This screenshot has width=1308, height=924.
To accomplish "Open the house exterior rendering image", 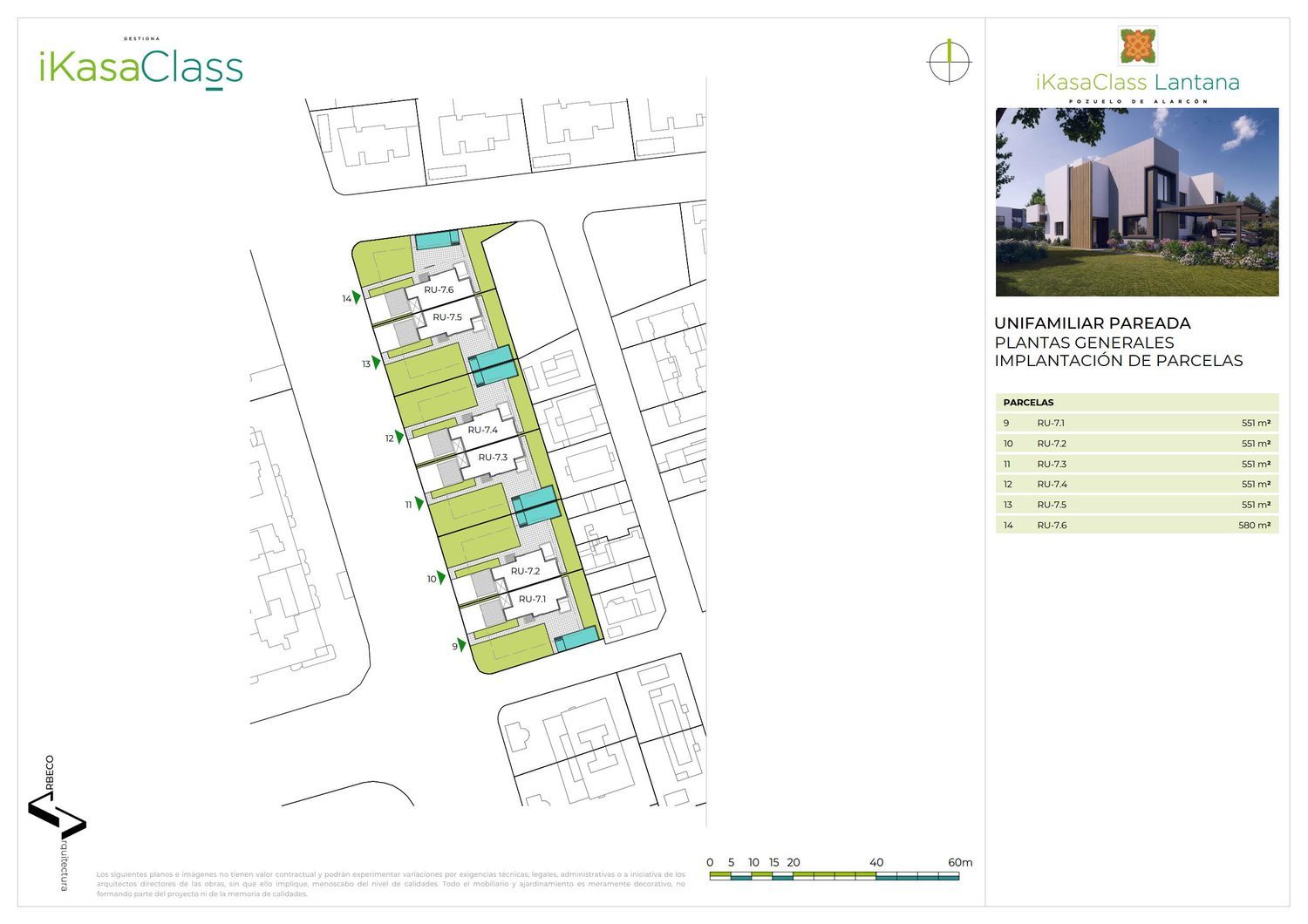I will pyautogui.click(x=1137, y=202).
